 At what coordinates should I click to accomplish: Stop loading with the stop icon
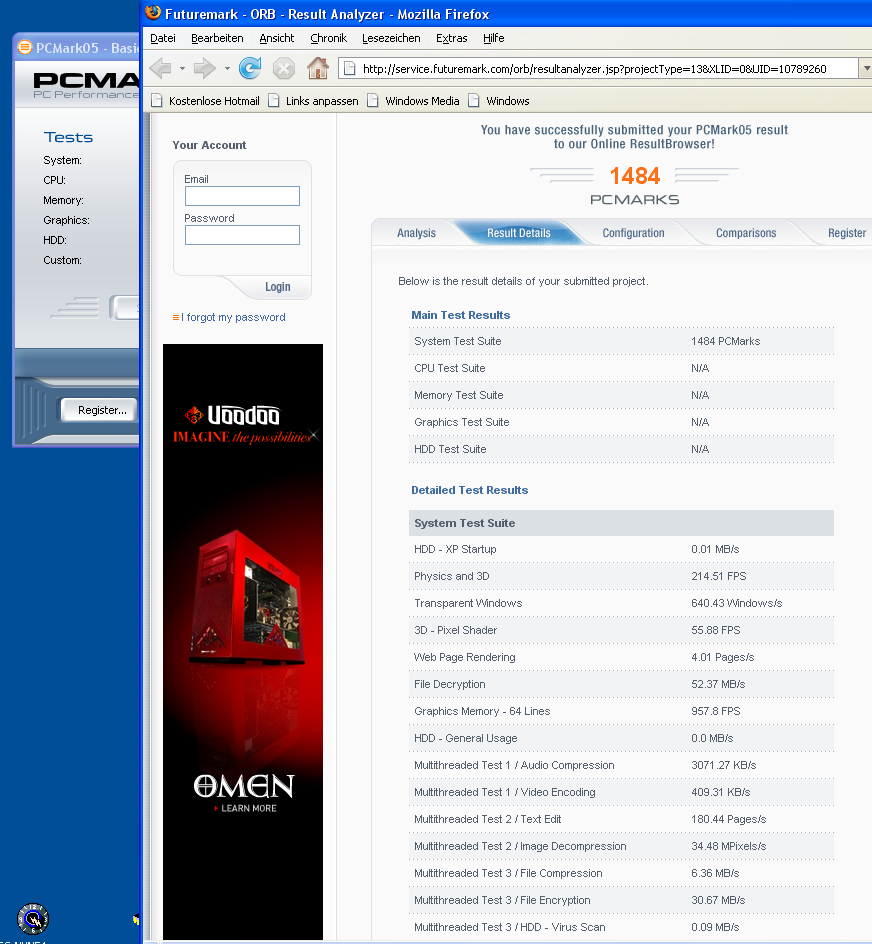coord(284,69)
